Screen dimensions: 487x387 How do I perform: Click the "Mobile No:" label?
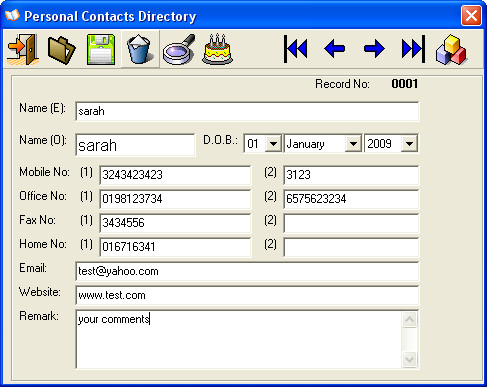pos(44,172)
